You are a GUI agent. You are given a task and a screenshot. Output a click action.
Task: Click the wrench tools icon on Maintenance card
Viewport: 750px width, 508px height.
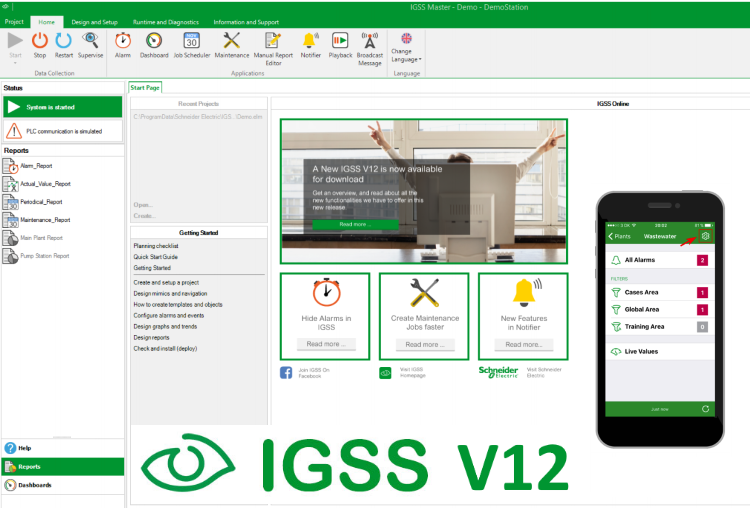click(425, 292)
